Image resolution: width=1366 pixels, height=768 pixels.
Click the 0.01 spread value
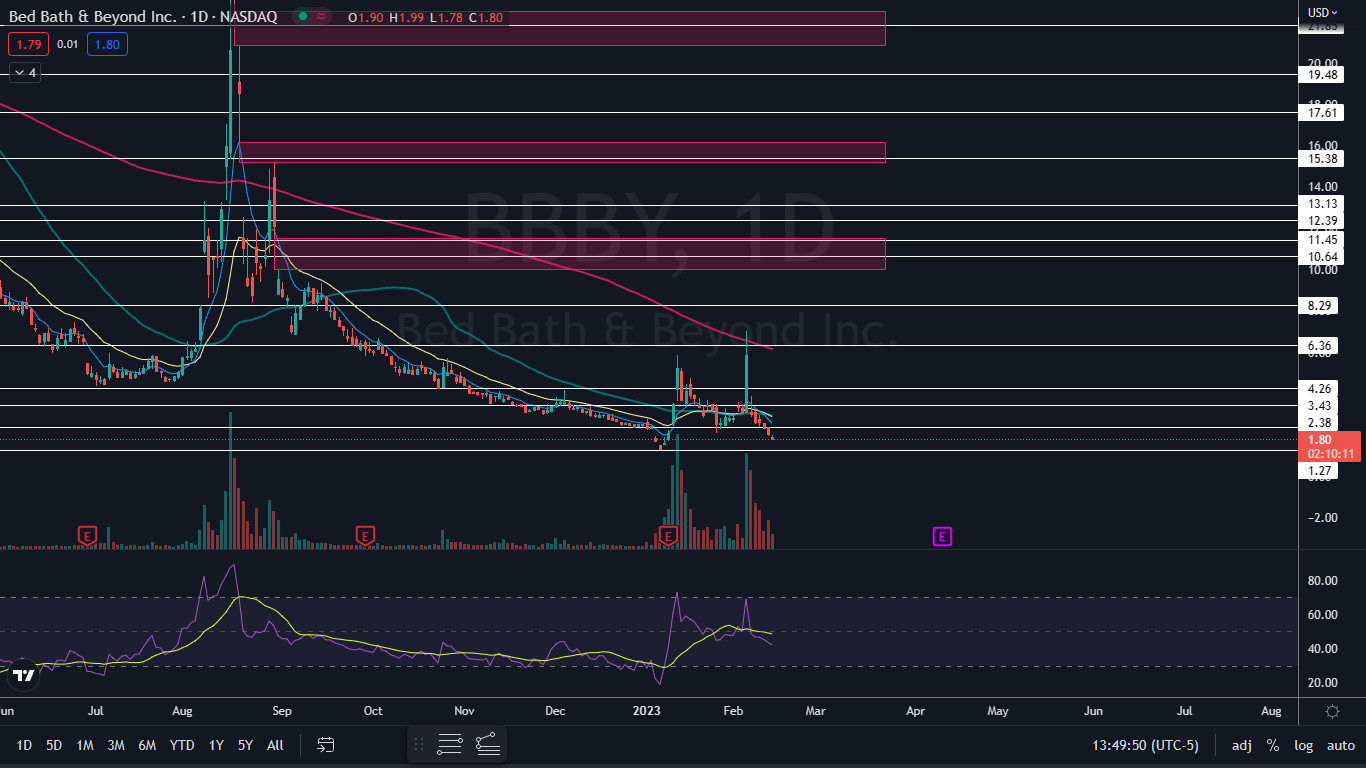coord(68,44)
